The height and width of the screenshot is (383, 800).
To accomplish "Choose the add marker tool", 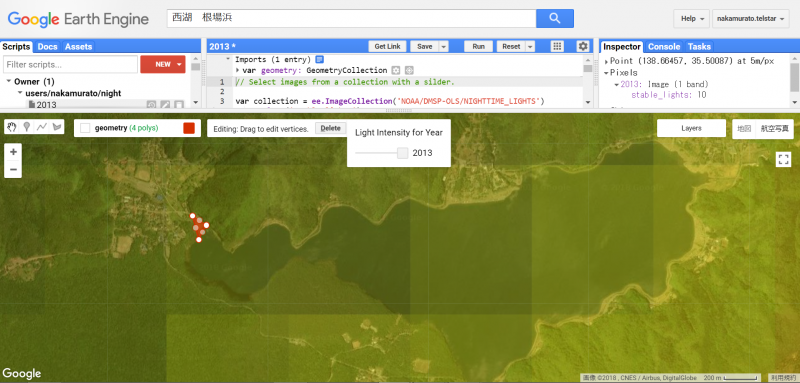I will click(x=27, y=127).
